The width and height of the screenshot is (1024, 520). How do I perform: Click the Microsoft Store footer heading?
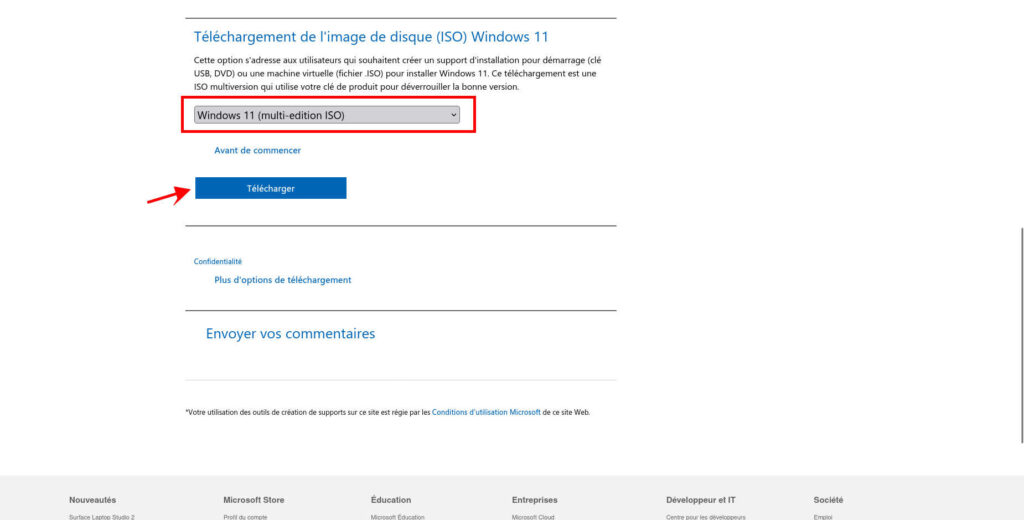253,500
